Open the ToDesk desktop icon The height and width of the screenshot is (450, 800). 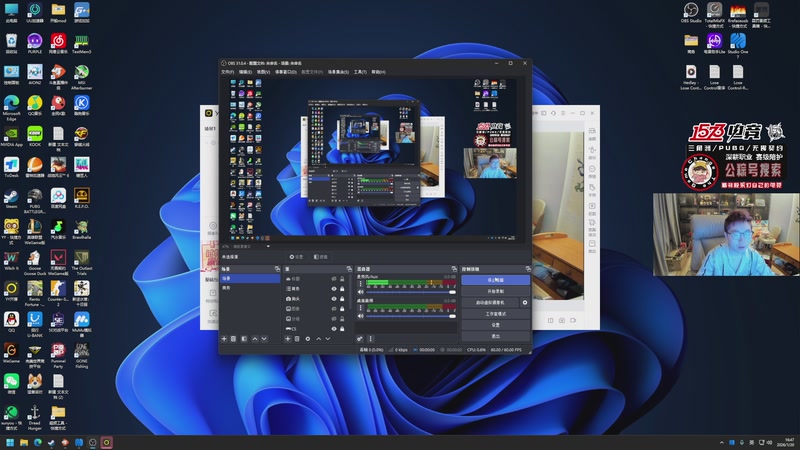click(x=11, y=167)
